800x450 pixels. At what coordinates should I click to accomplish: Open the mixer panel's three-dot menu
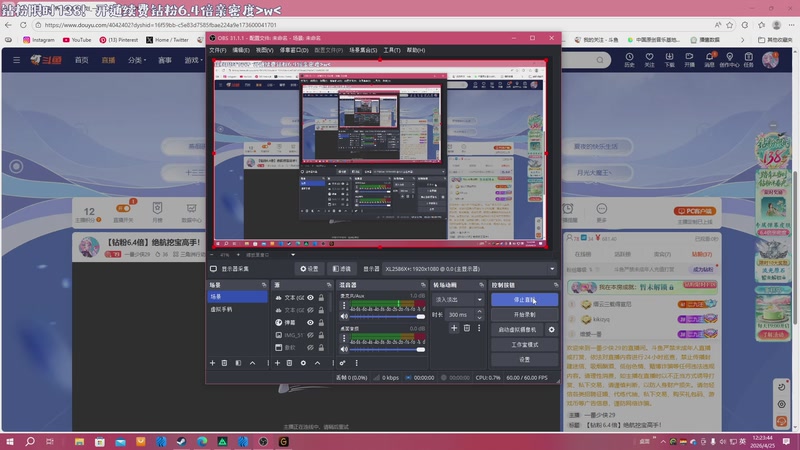click(x=357, y=363)
